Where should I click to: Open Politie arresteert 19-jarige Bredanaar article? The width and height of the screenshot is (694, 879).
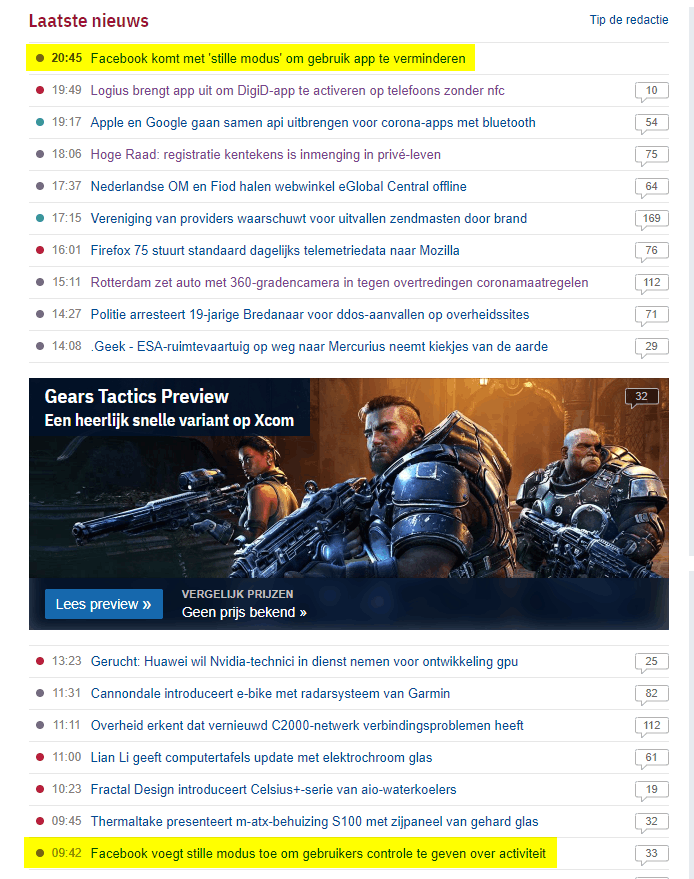pyautogui.click(x=310, y=314)
